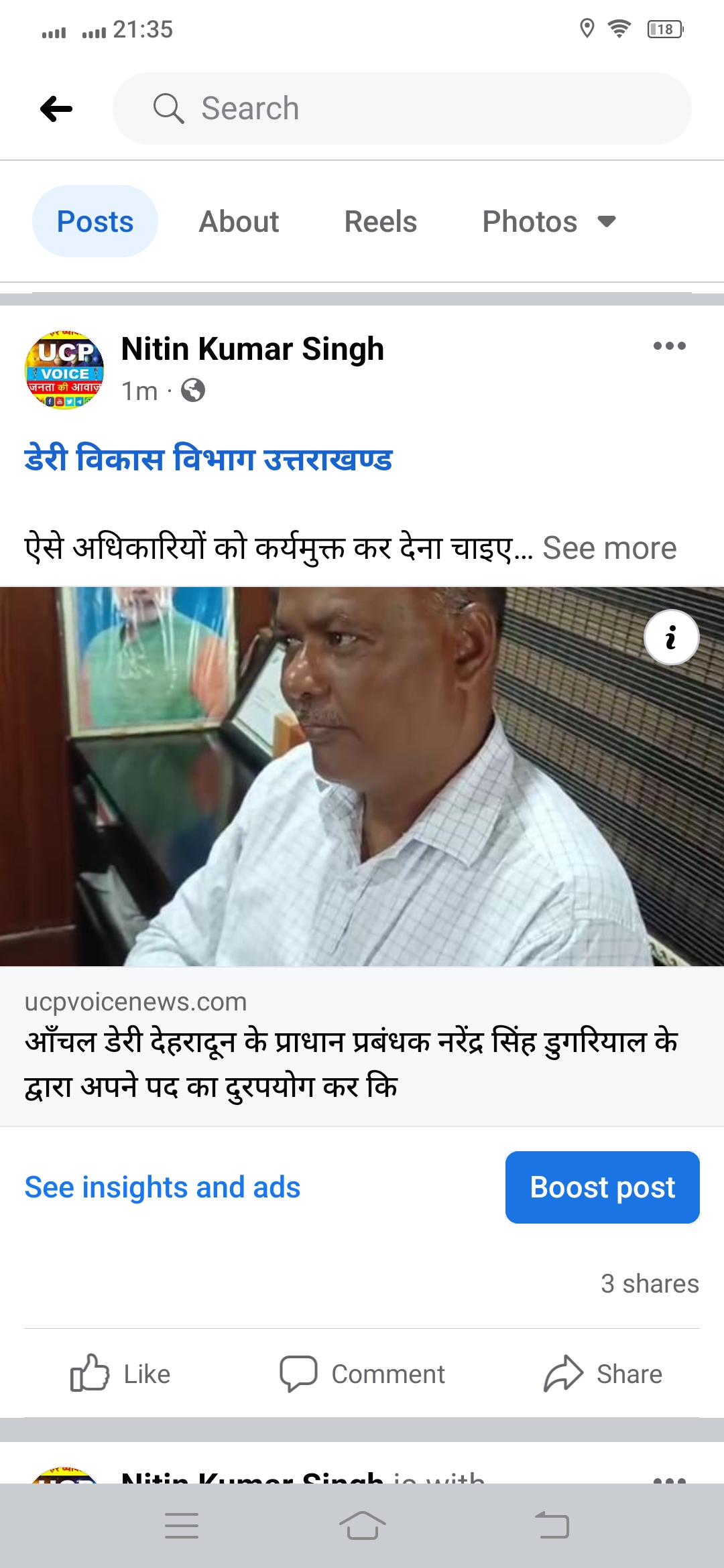The height and width of the screenshot is (1568, 724).
Task: Tap the globe audience icon
Action: coord(193,390)
